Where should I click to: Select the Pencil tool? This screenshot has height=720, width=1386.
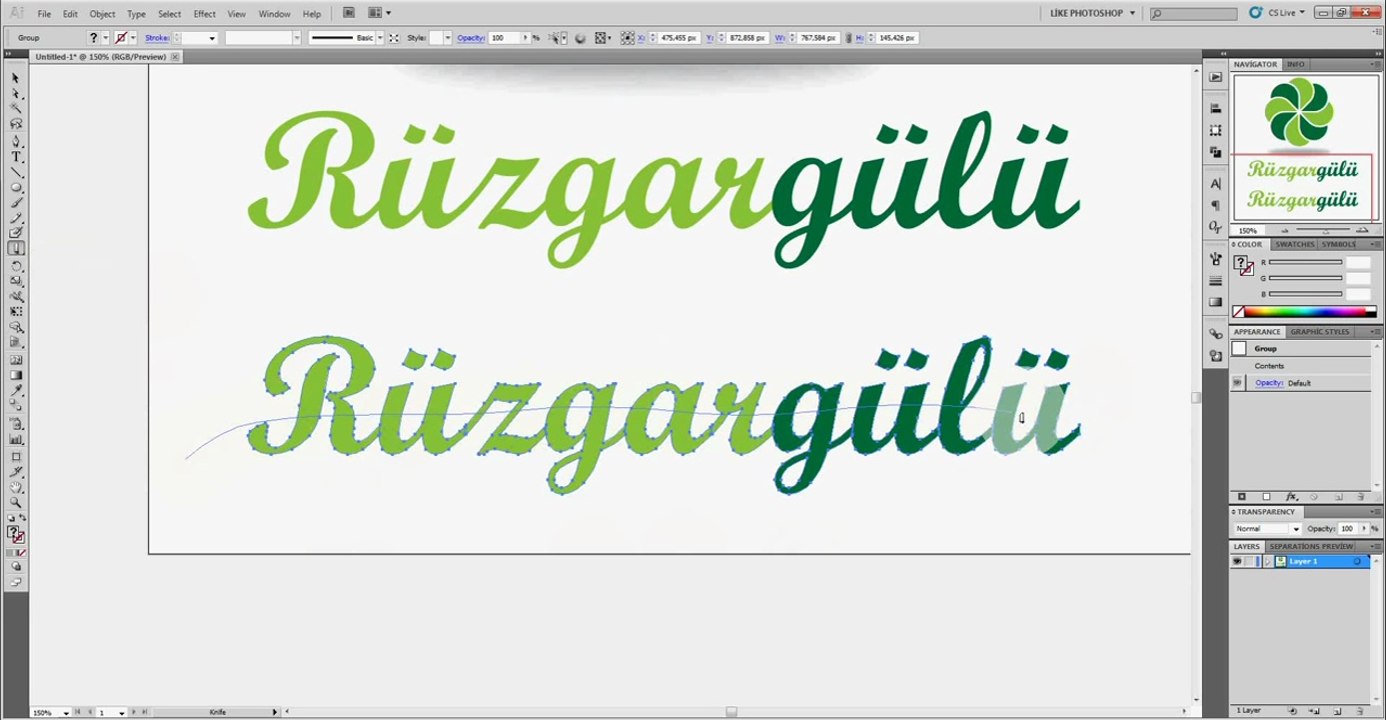tap(15, 218)
